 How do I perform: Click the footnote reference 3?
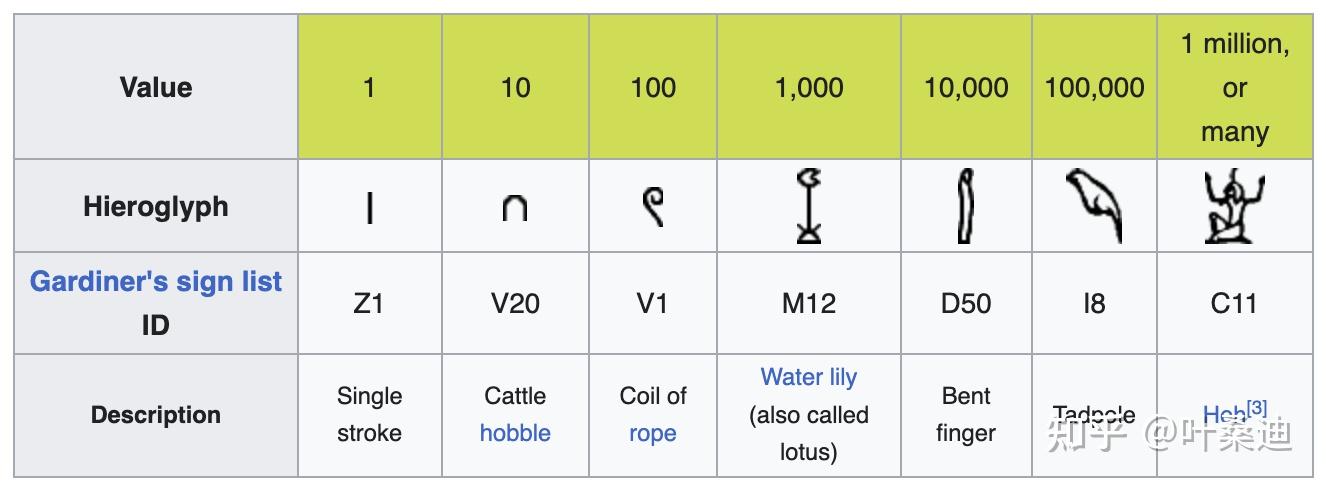1257,408
